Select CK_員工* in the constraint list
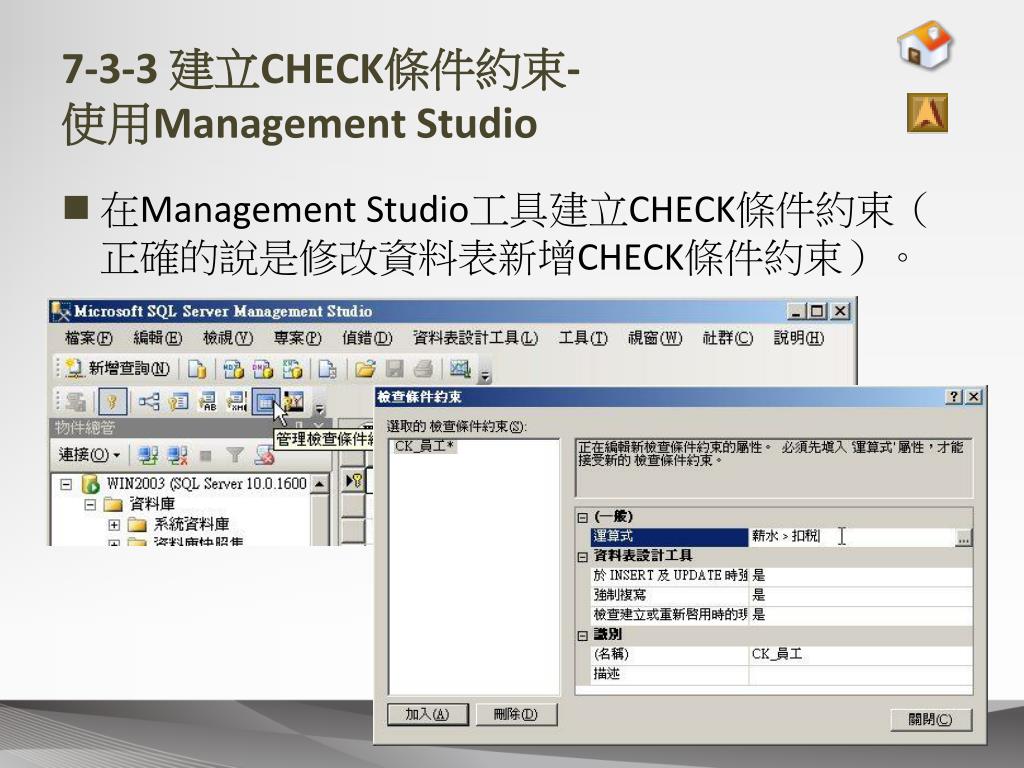 pos(424,446)
